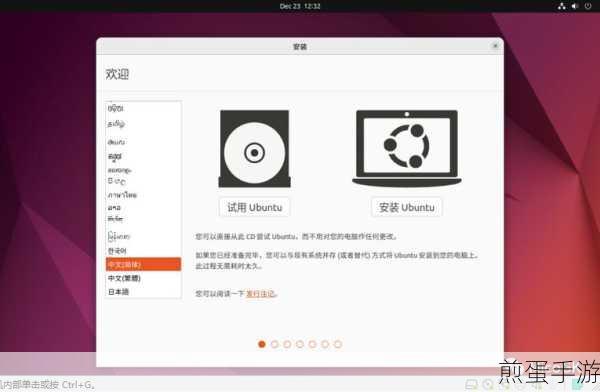Click the fourth (middle) page indicator dot
The width and height of the screenshot is (600, 392).
[x=300, y=344]
